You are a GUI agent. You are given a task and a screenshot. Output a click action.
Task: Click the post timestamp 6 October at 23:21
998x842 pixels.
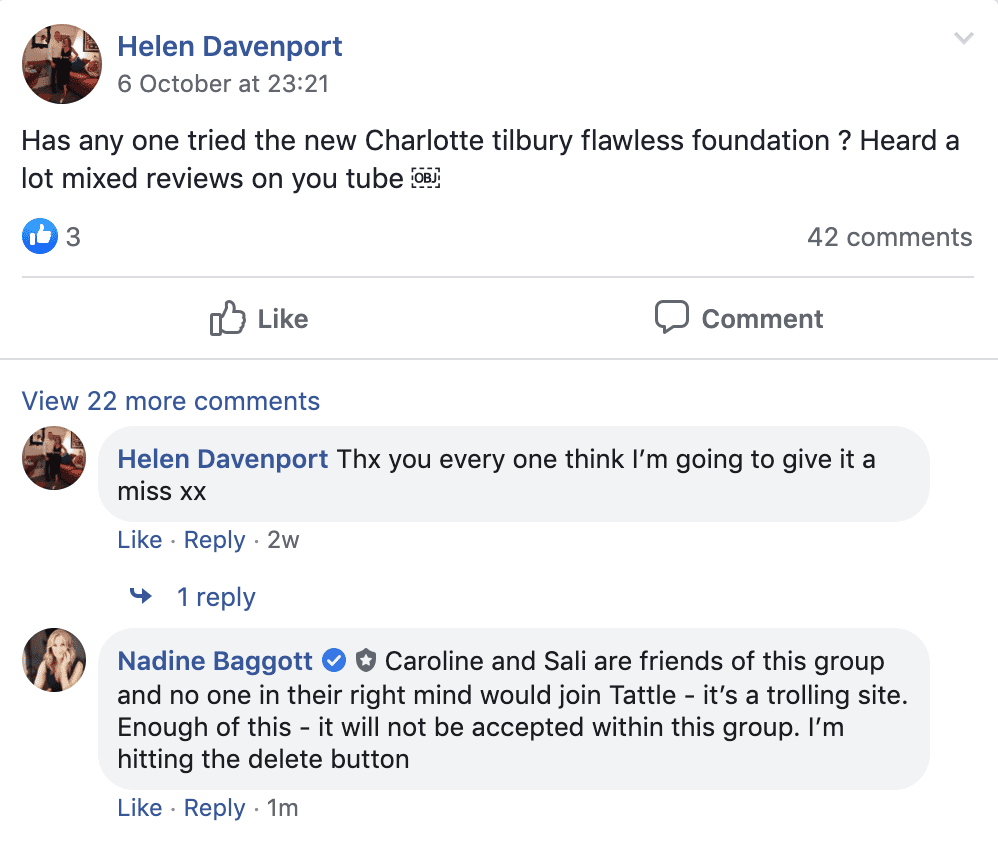coord(223,83)
